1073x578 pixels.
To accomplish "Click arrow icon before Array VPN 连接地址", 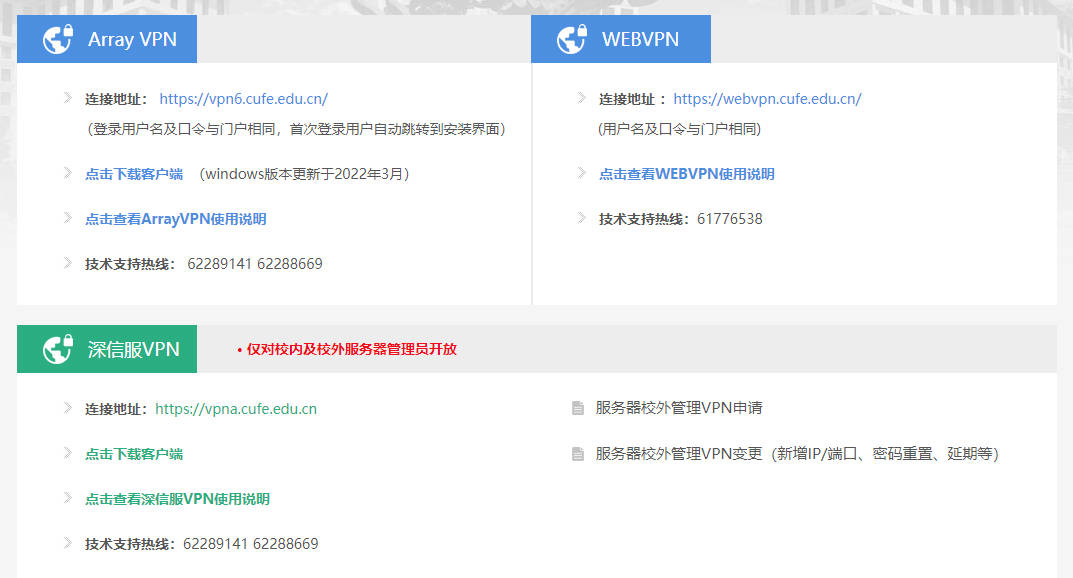I will pyautogui.click(x=67, y=98).
